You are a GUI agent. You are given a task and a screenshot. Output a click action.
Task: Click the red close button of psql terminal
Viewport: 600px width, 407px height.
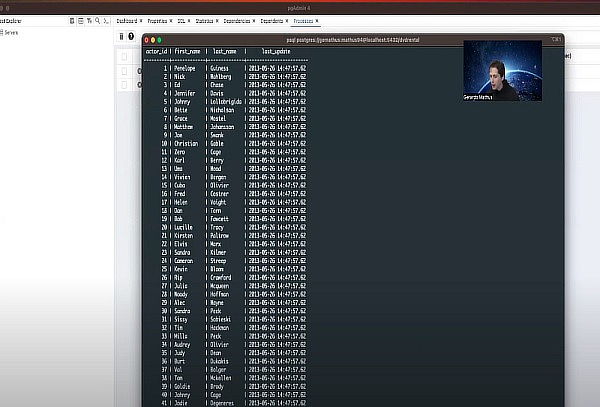[x=147, y=40]
